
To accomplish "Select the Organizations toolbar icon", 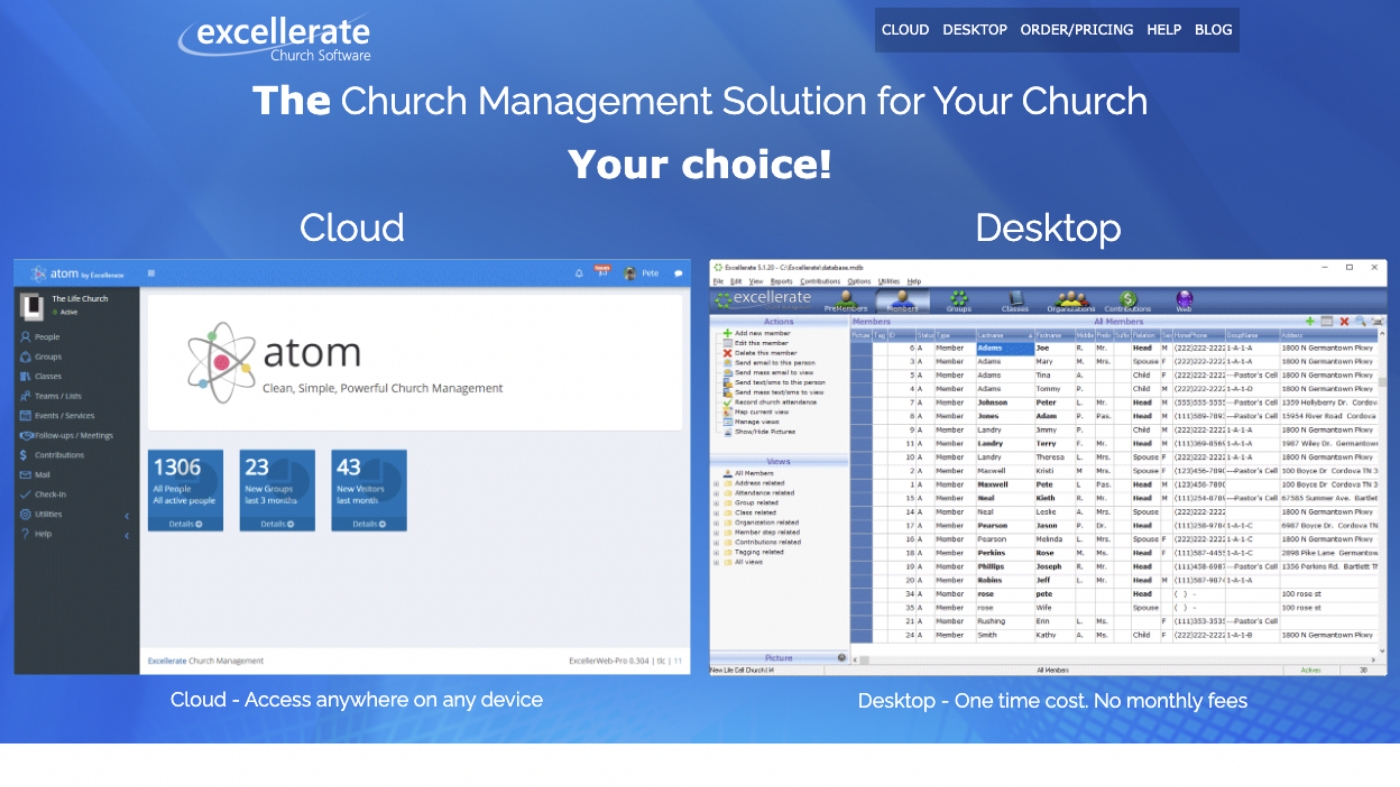I will point(1071,301).
